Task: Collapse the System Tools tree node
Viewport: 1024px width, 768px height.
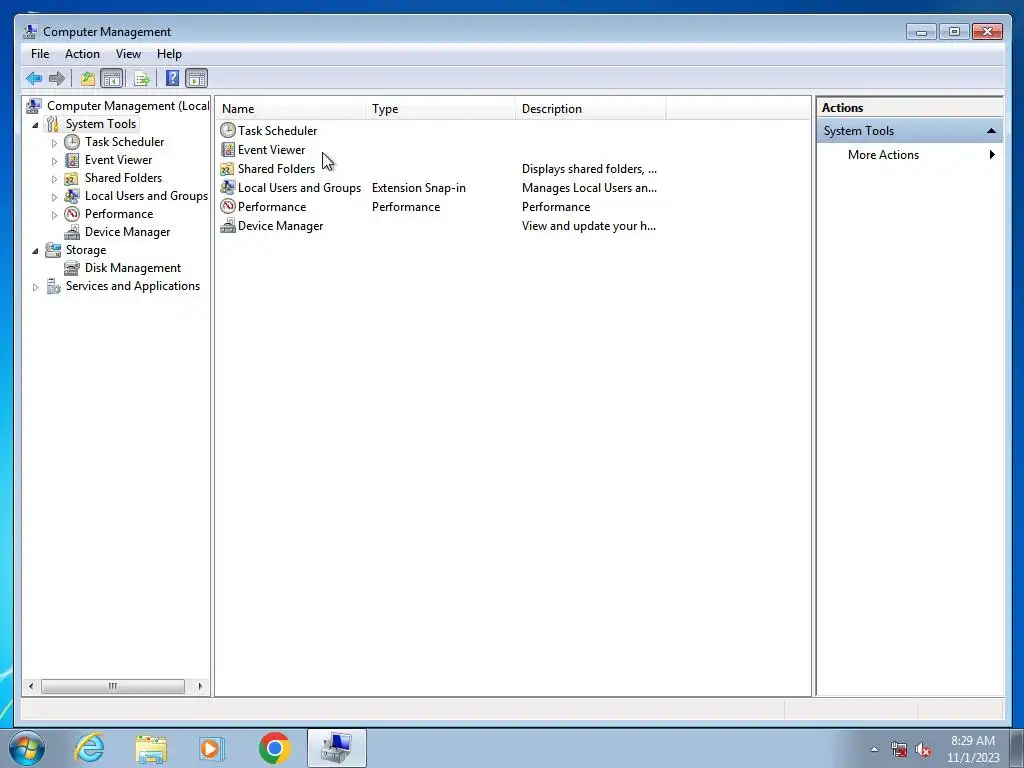Action: (x=35, y=125)
